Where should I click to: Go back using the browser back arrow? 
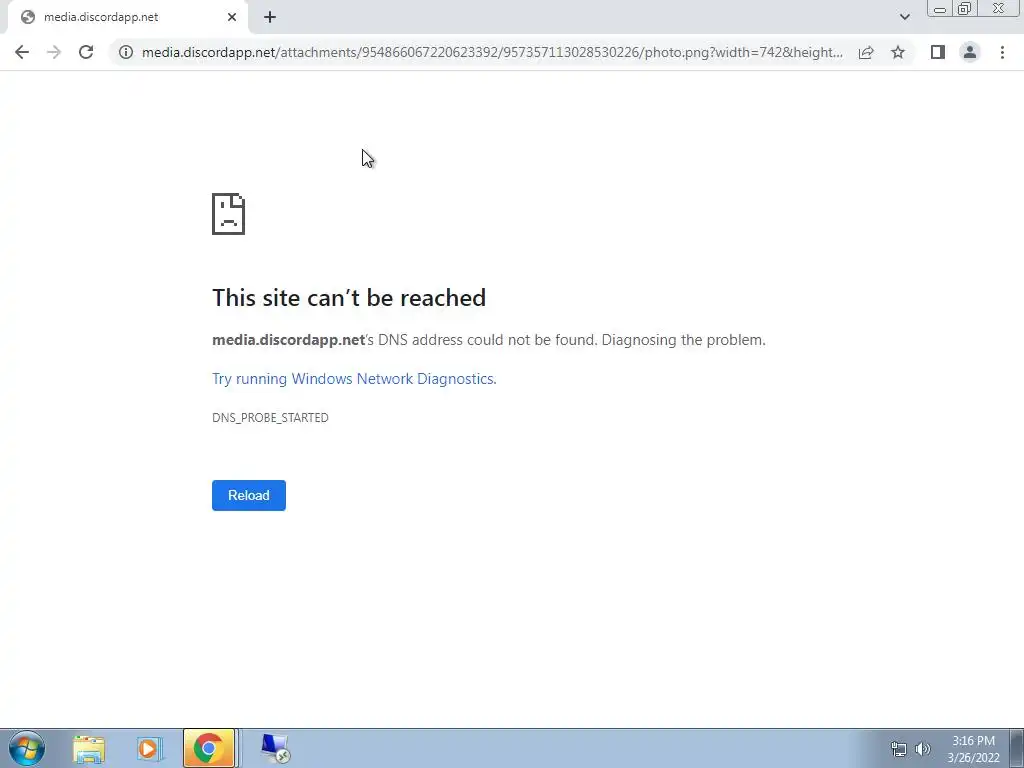point(22,52)
